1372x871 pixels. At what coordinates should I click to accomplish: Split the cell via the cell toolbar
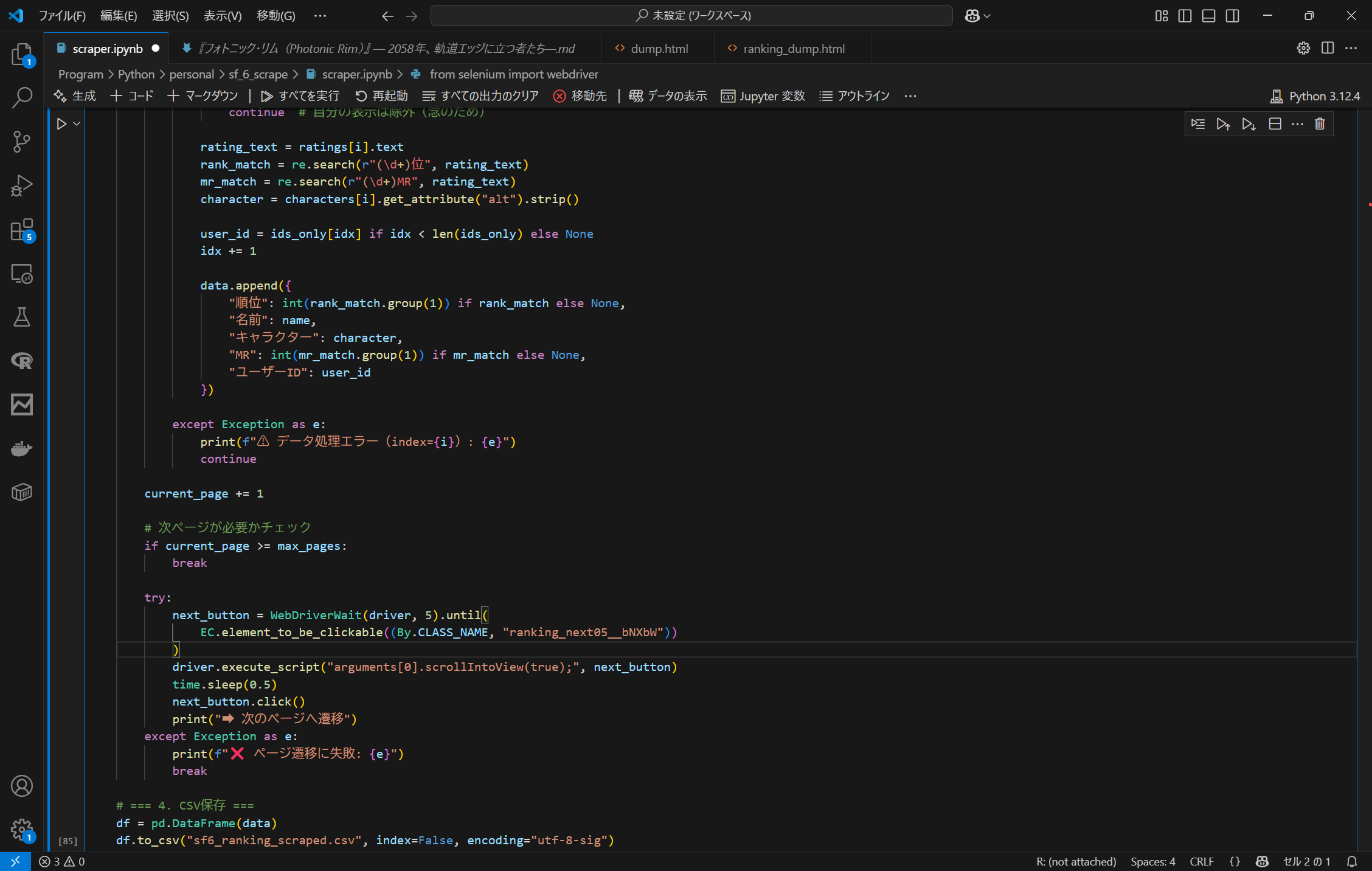[1275, 124]
